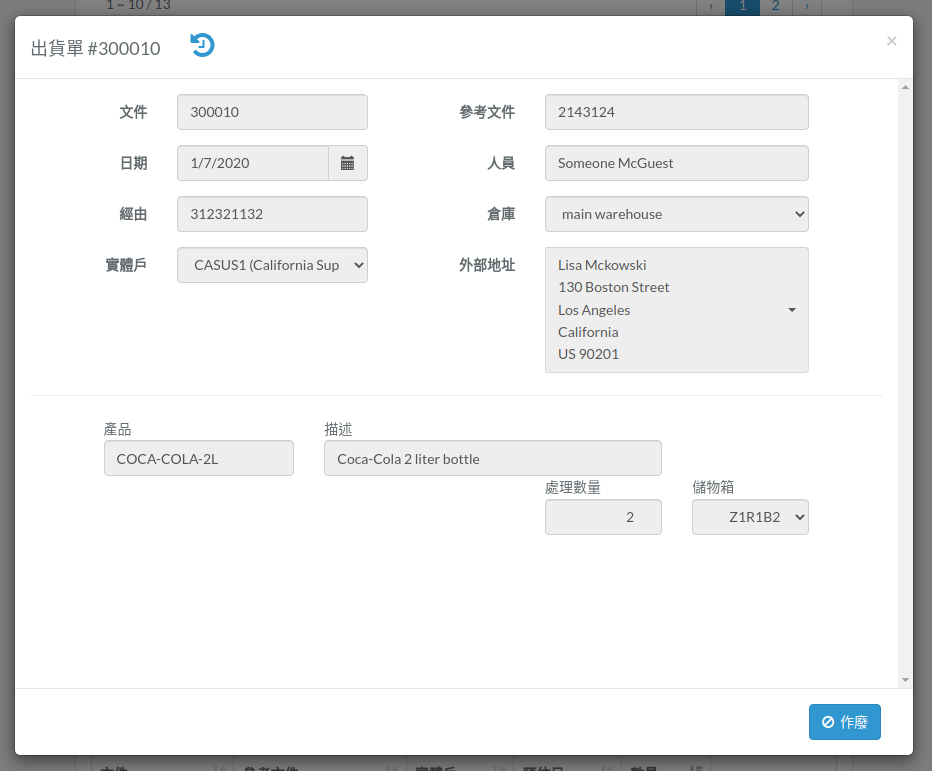Click next page arrow in background pagination
This screenshot has height=771, width=932.
pos(807,7)
